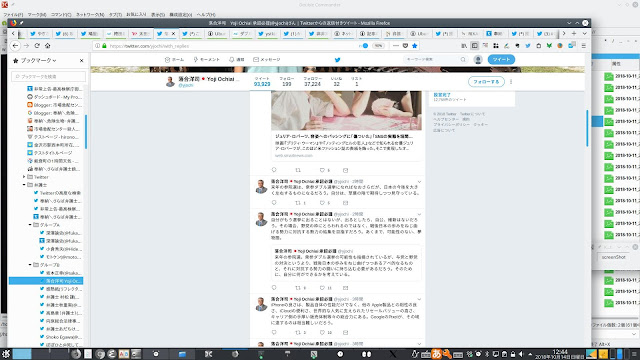Collapse the グループB bookmark folder
The image size is (640, 360).
pyautogui.click(x=30, y=265)
